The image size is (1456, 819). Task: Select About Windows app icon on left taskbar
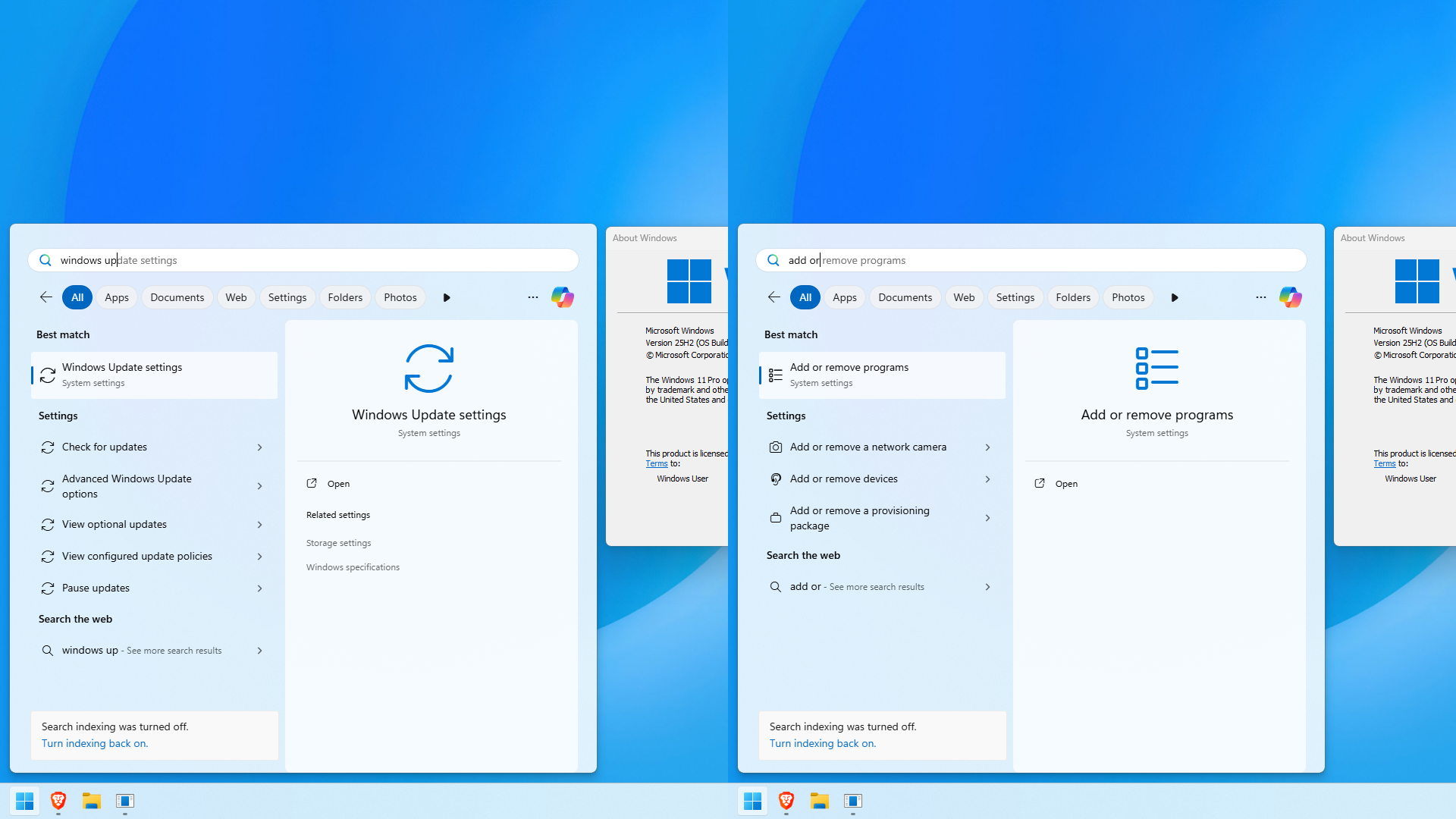(x=125, y=801)
